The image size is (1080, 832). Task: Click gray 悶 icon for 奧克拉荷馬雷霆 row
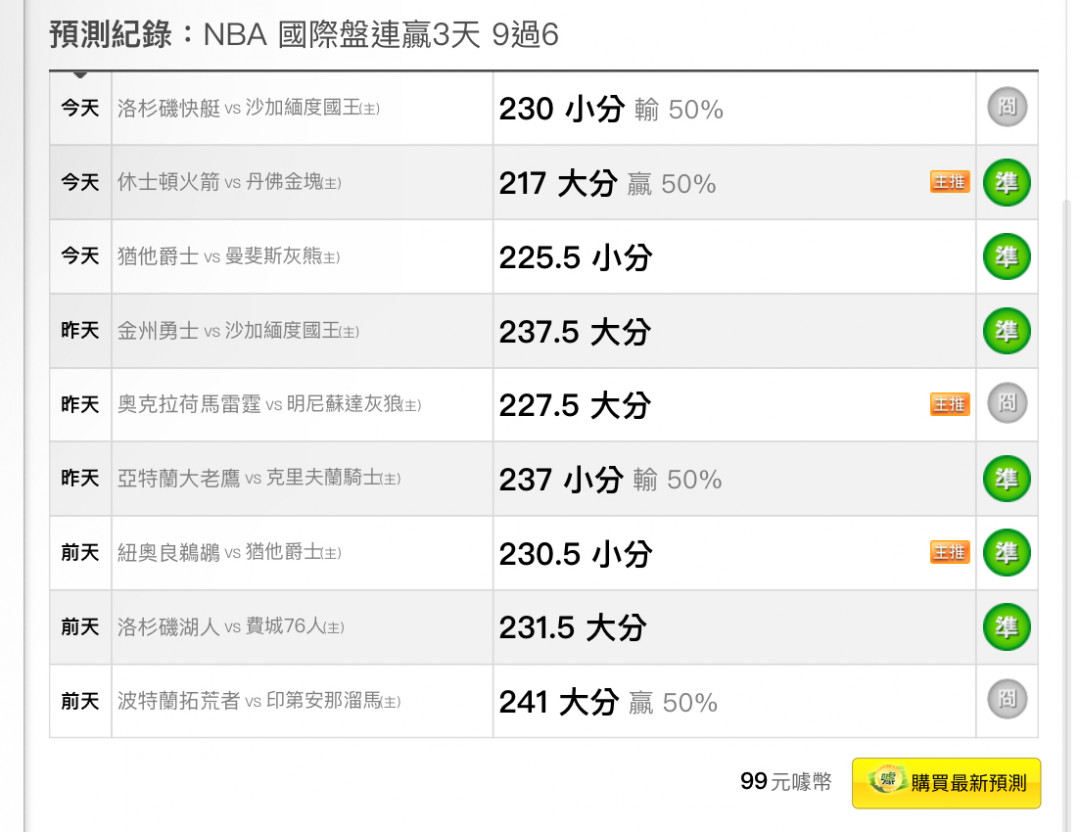tap(1007, 403)
